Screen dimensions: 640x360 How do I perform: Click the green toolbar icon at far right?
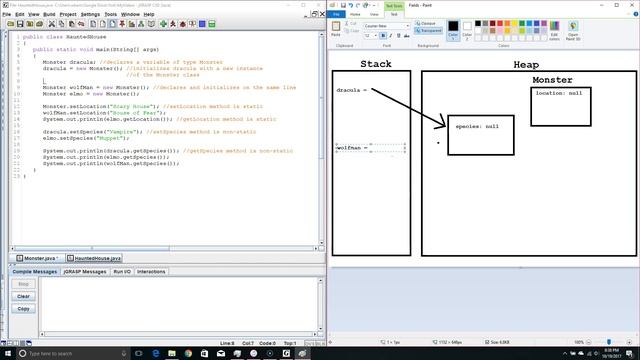[x=212, y=24]
